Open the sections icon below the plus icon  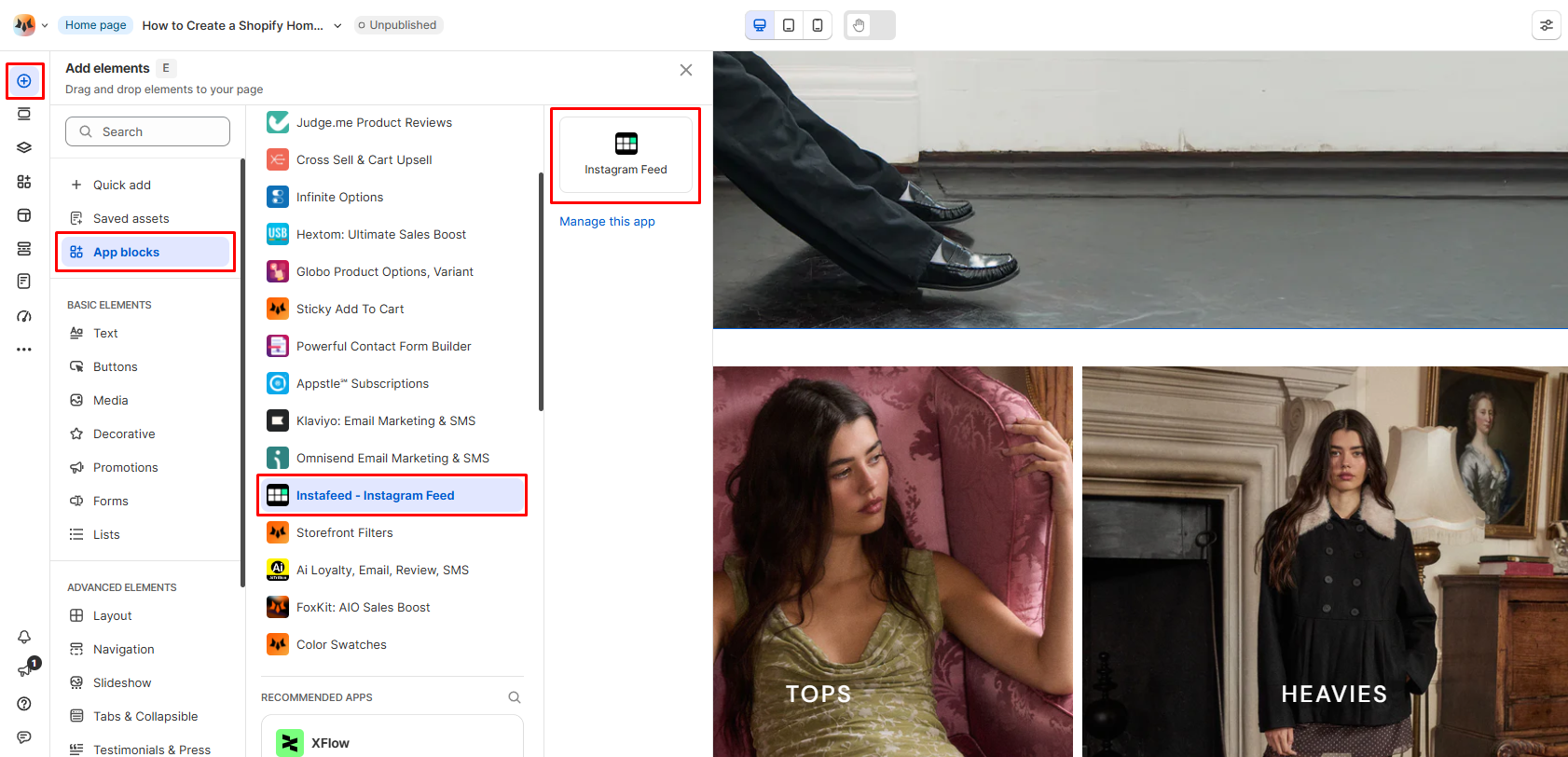24,114
